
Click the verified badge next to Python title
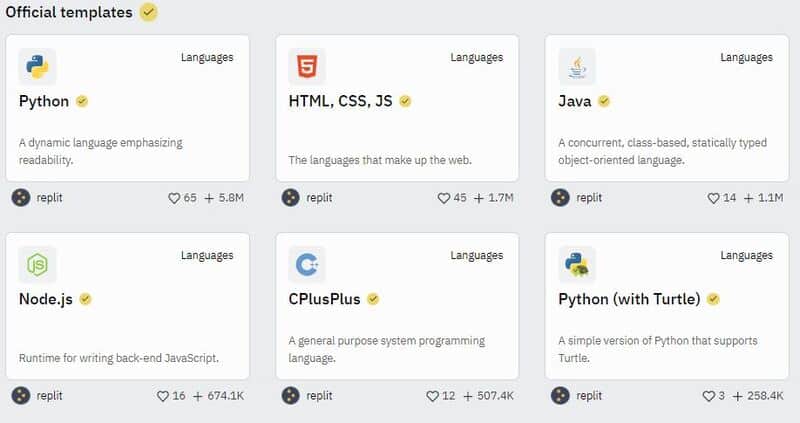82,101
